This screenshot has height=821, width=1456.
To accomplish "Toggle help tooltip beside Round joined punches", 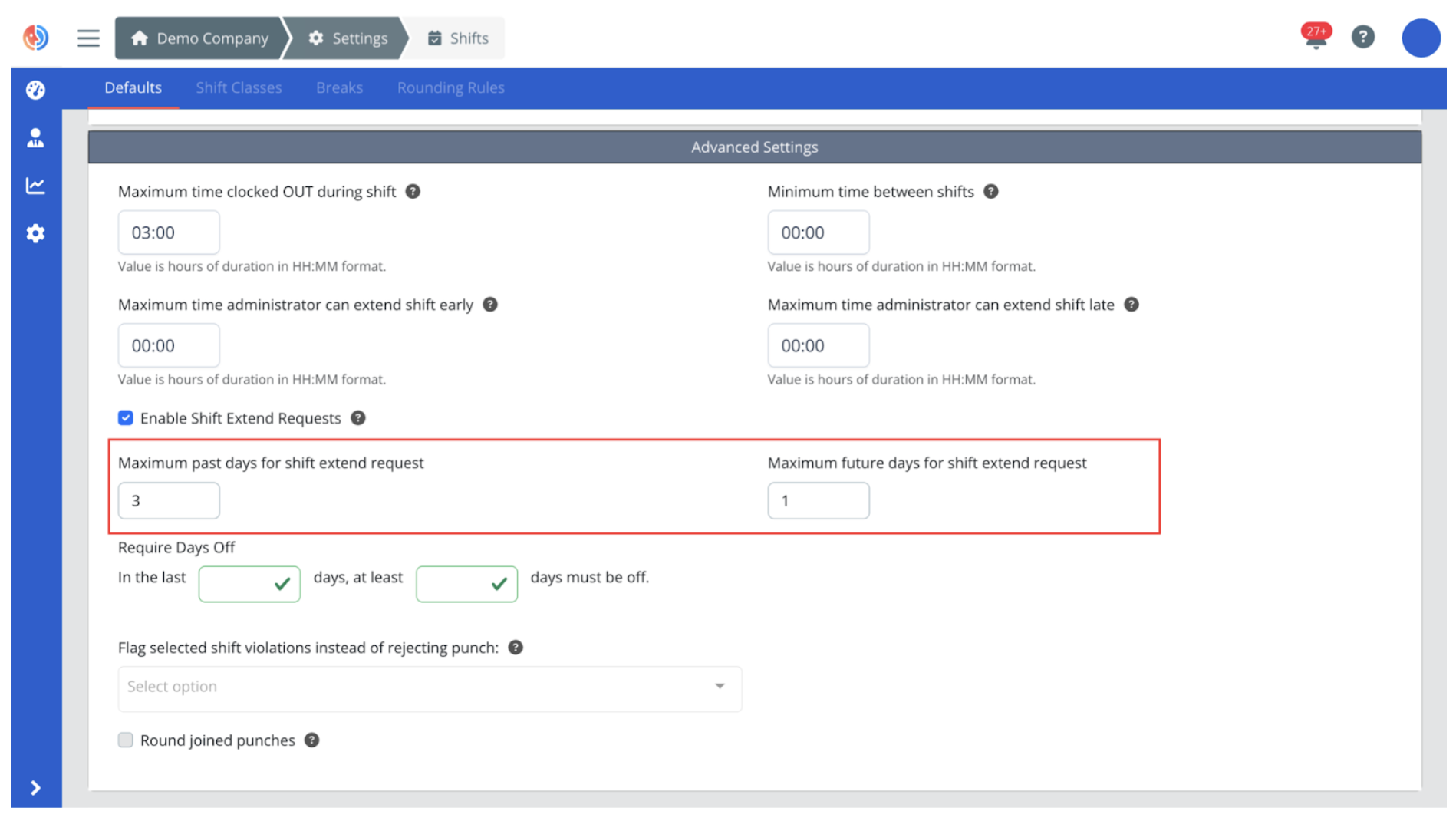I will 311,740.
